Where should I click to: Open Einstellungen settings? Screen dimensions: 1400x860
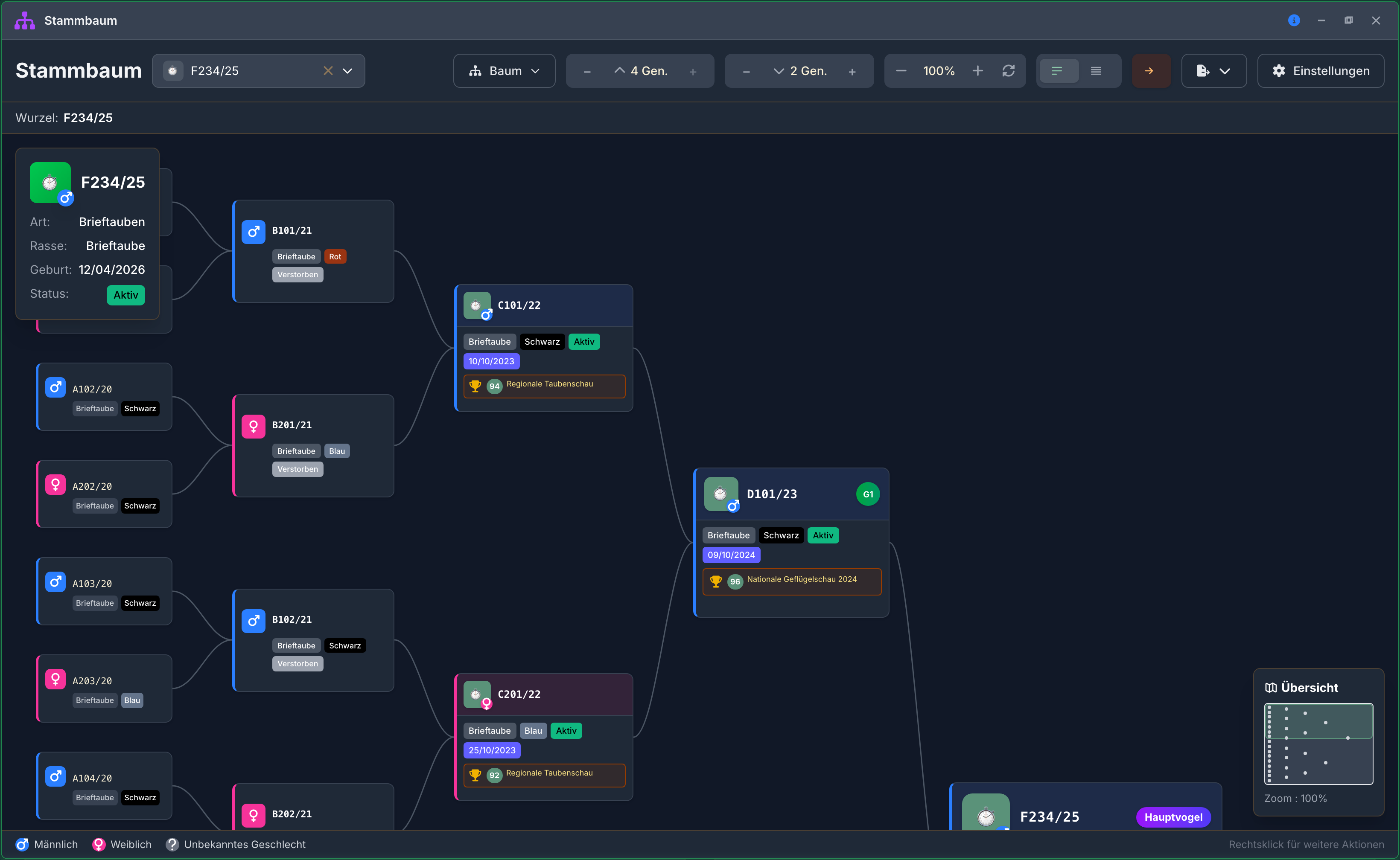coord(1320,71)
